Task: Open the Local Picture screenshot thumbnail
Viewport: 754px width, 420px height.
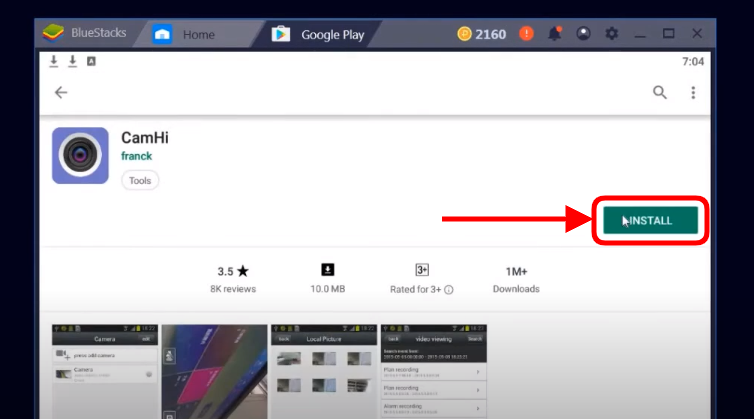Action: click(x=324, y=371)
